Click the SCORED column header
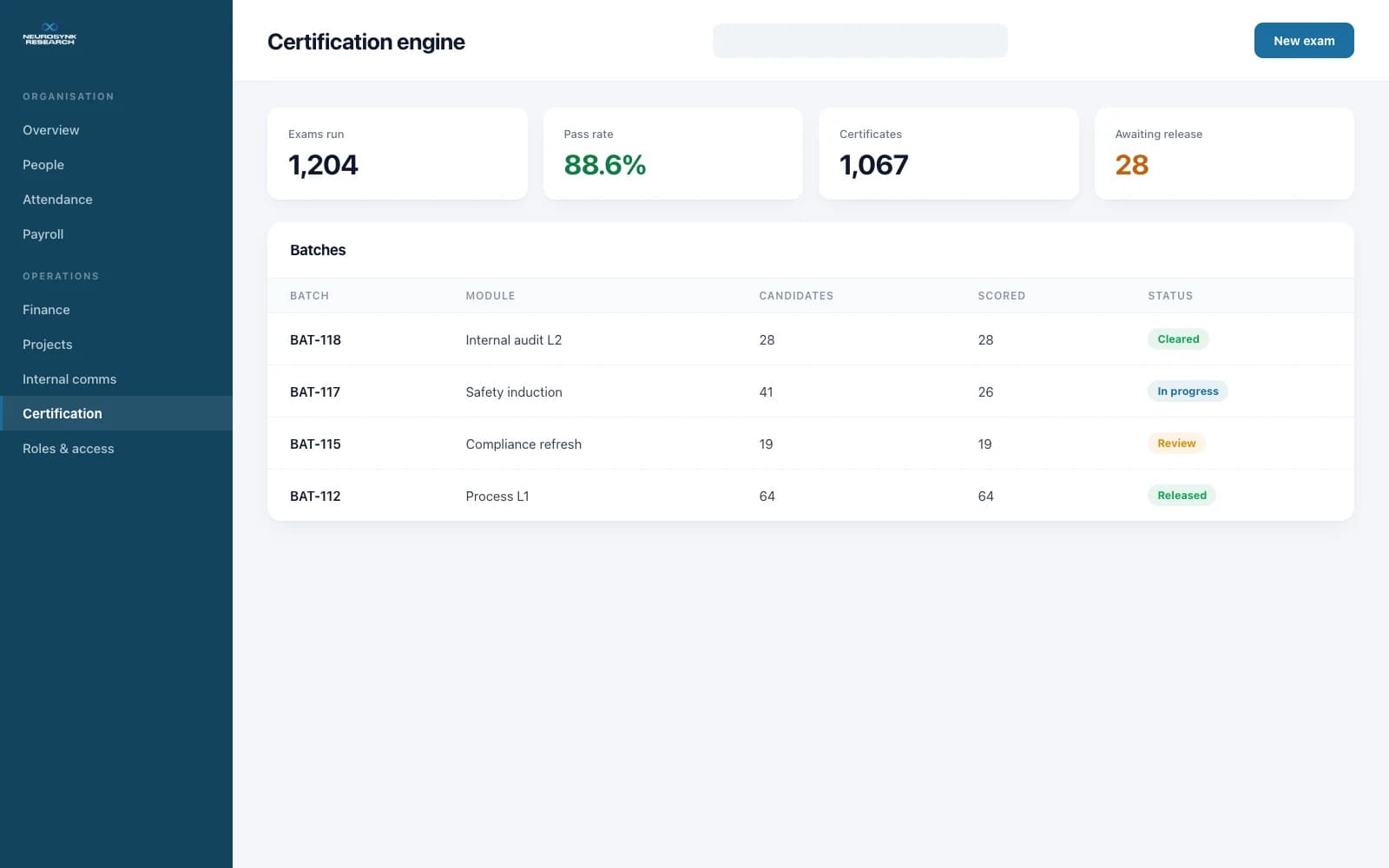Image resolution: width=1389 pixels, height=868 pixels. (1001, 296)
